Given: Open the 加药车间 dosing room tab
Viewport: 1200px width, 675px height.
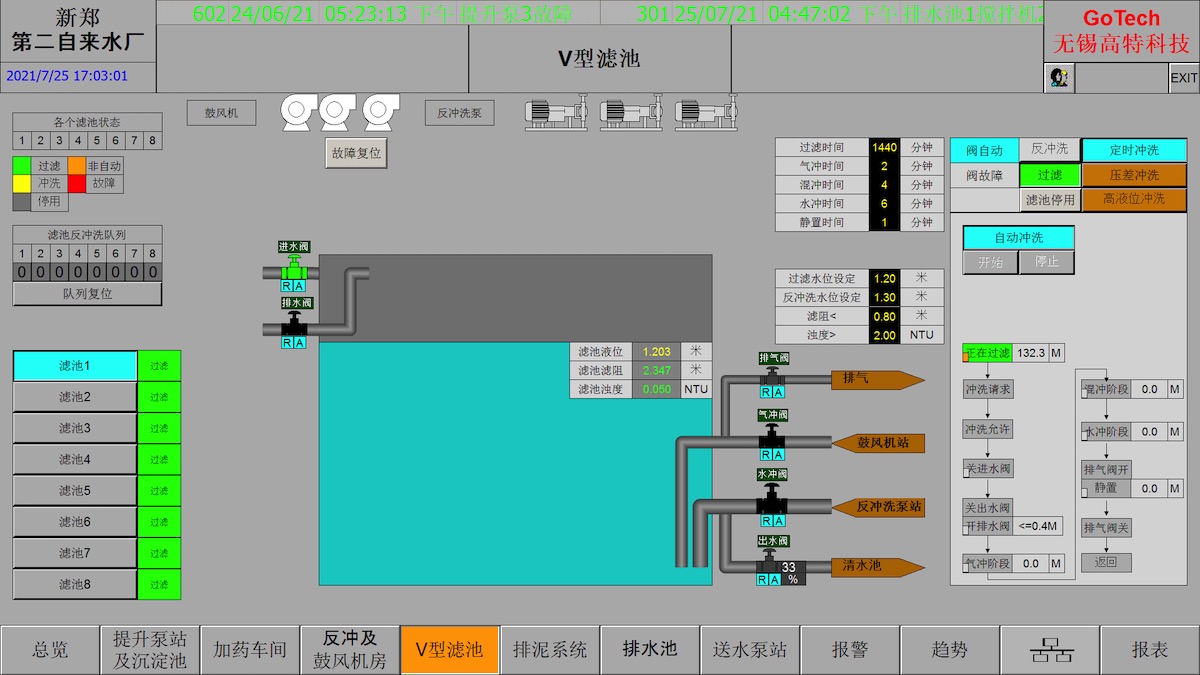Looking at the screenshot, I should pos(250,650).
